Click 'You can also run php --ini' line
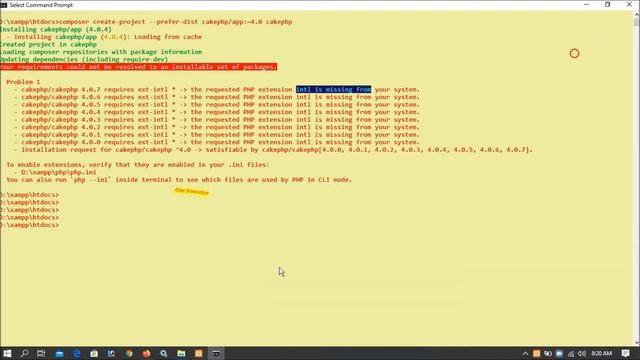The image size is (640, 360). point(179,180)
